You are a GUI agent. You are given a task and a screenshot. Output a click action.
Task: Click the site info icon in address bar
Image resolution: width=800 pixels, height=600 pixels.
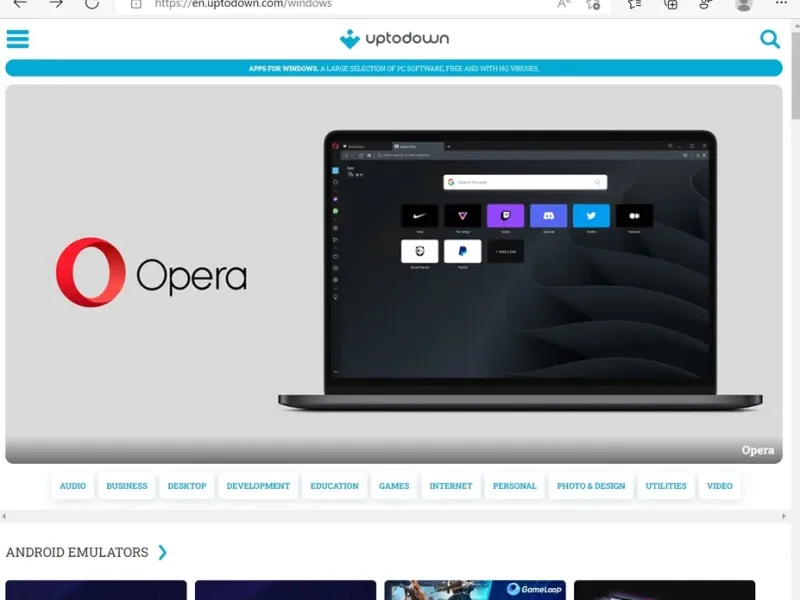(x=136, y=4)
